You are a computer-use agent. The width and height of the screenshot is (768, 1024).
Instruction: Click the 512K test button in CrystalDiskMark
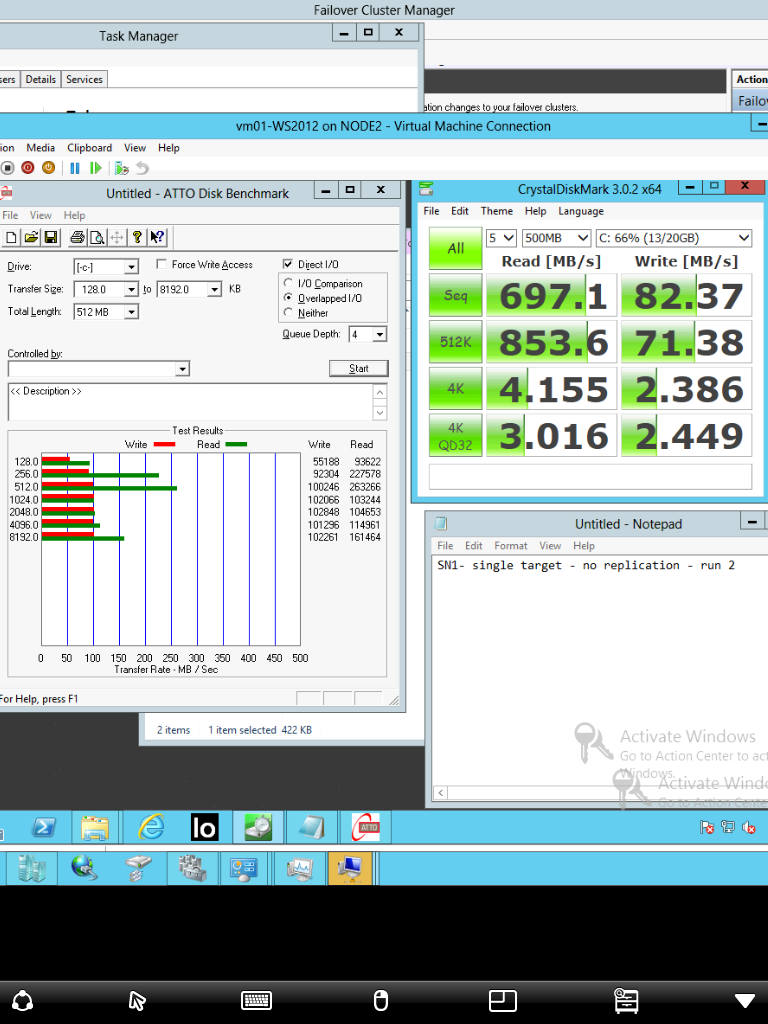point(455,342)
